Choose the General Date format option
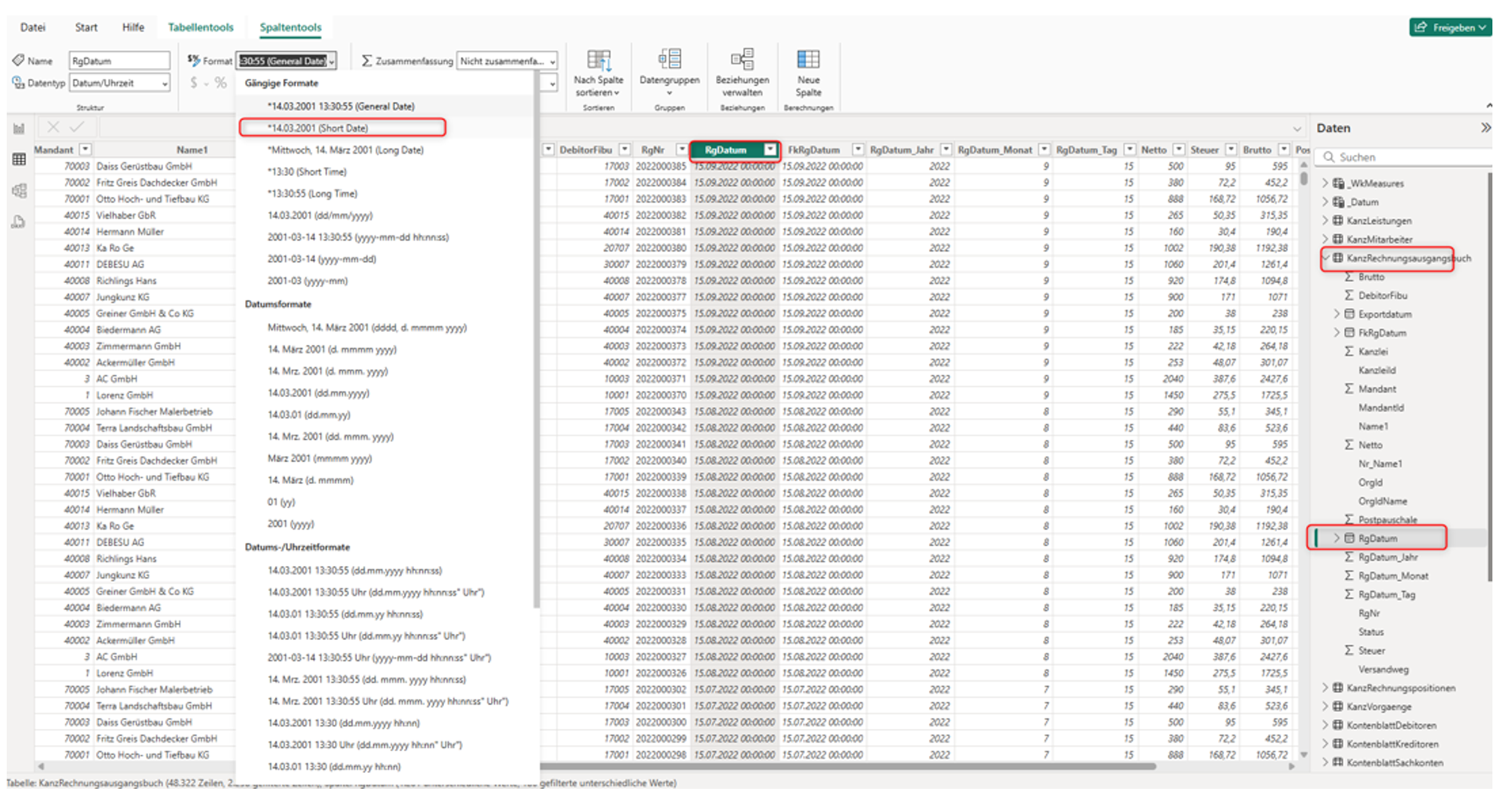 [x=341, y=106]
